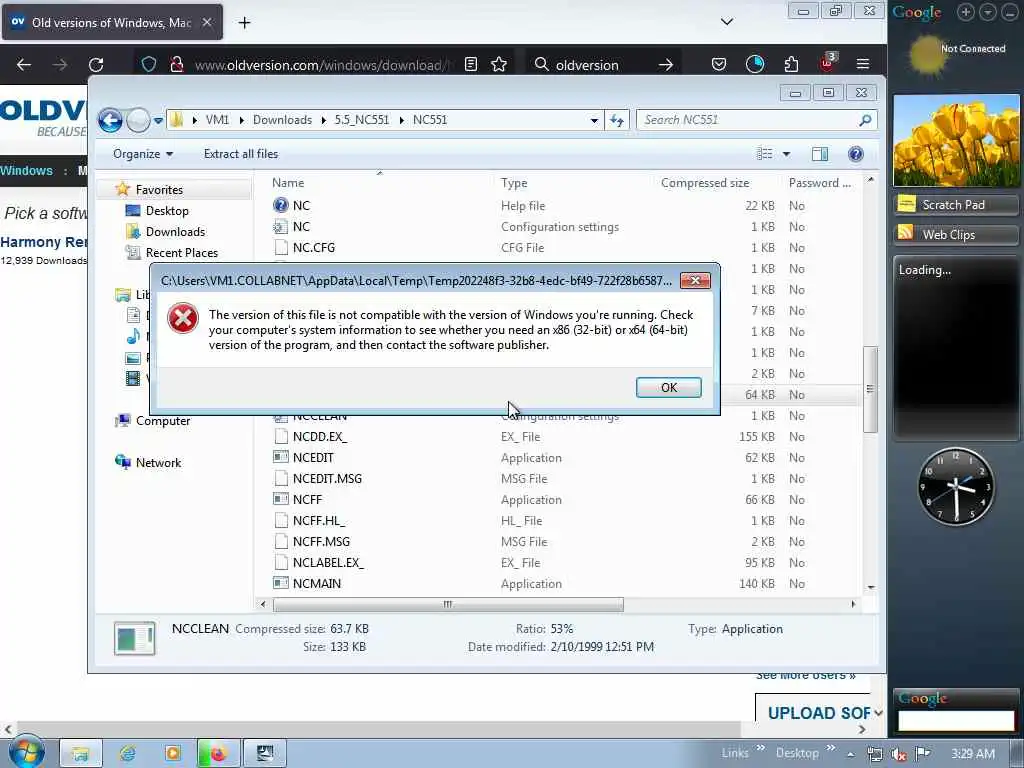Open Desktop in the navigation pane
The height and width of the screenshot is (768, 1024).
point(167,210)
